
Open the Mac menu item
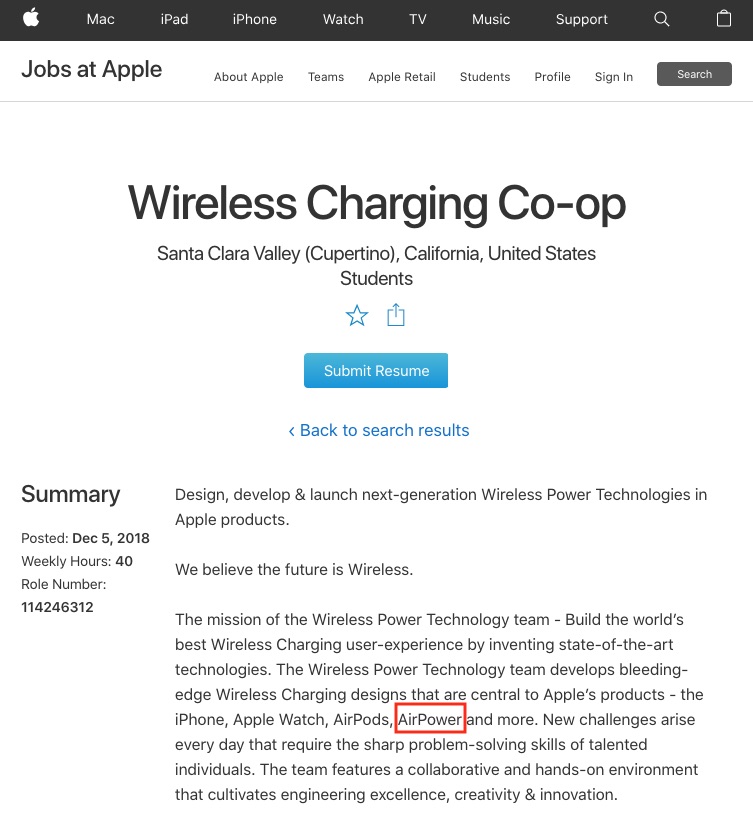coord(100,19)
